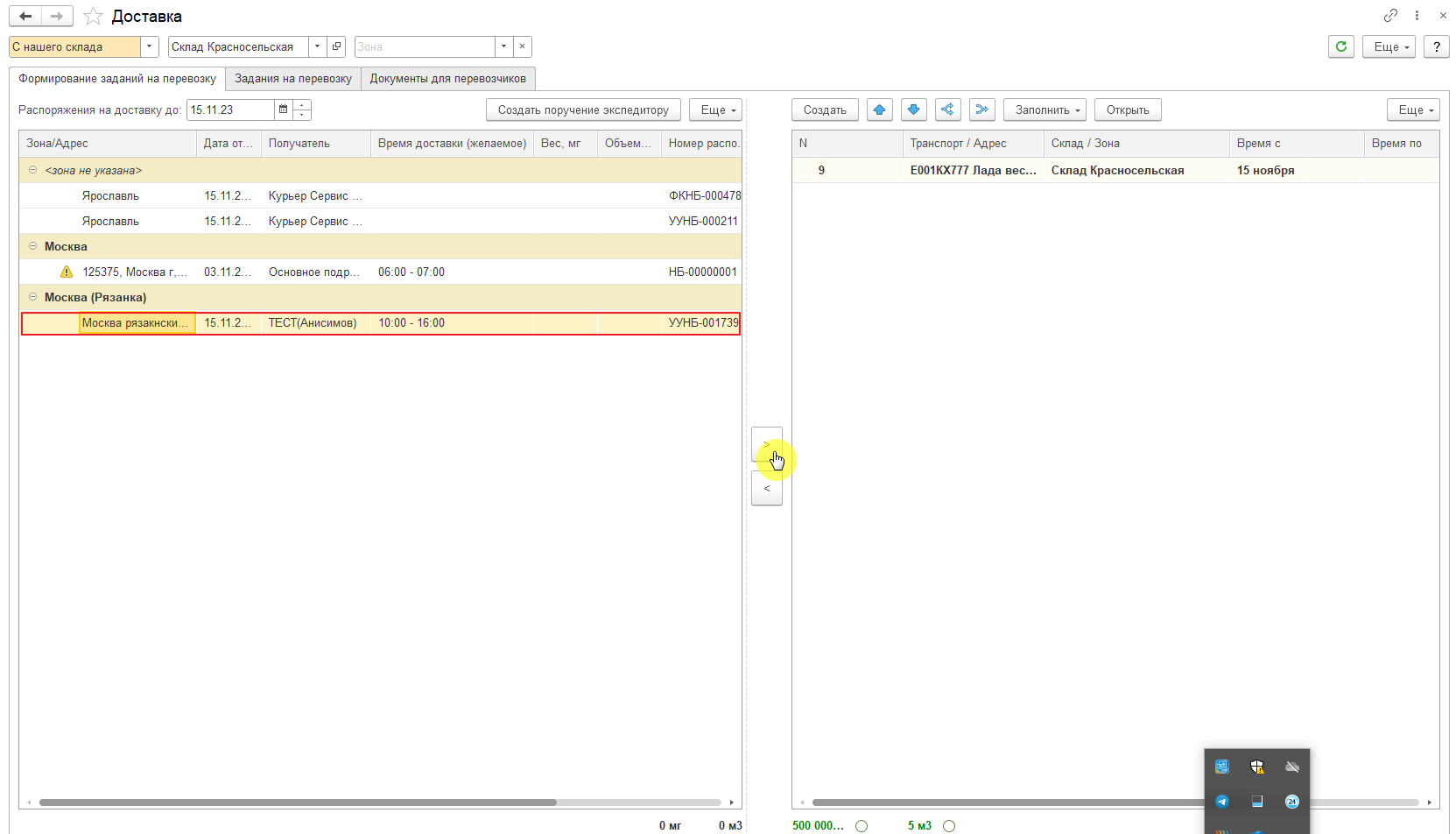The width and height of the screenshot is (1456, 834).
Task: Click the С нашего склада field
Action: (74, 46)
